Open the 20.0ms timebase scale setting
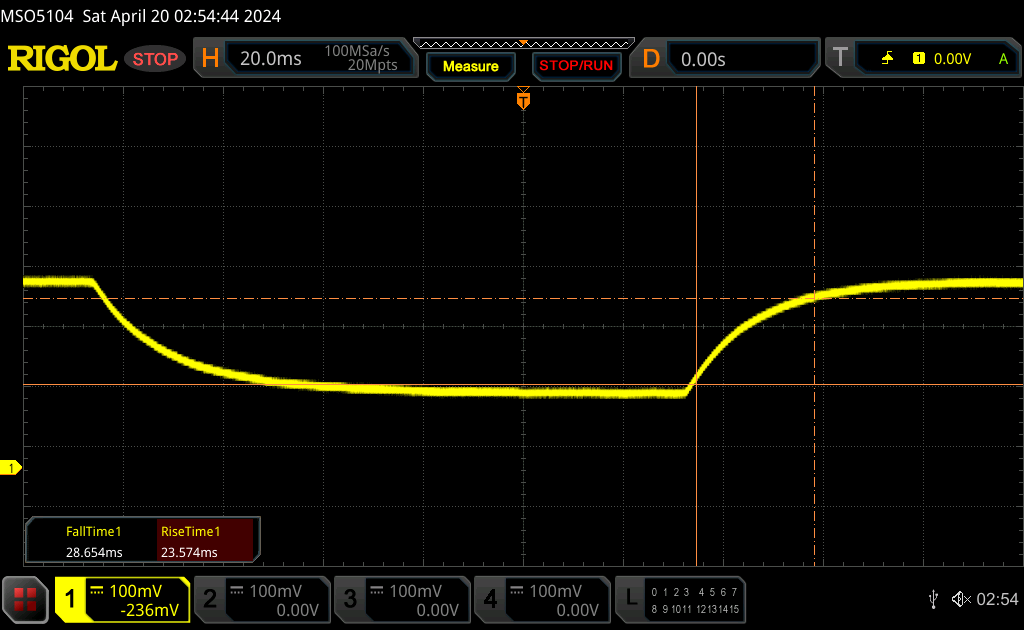The image size is (1024, 630). [271, 59]
